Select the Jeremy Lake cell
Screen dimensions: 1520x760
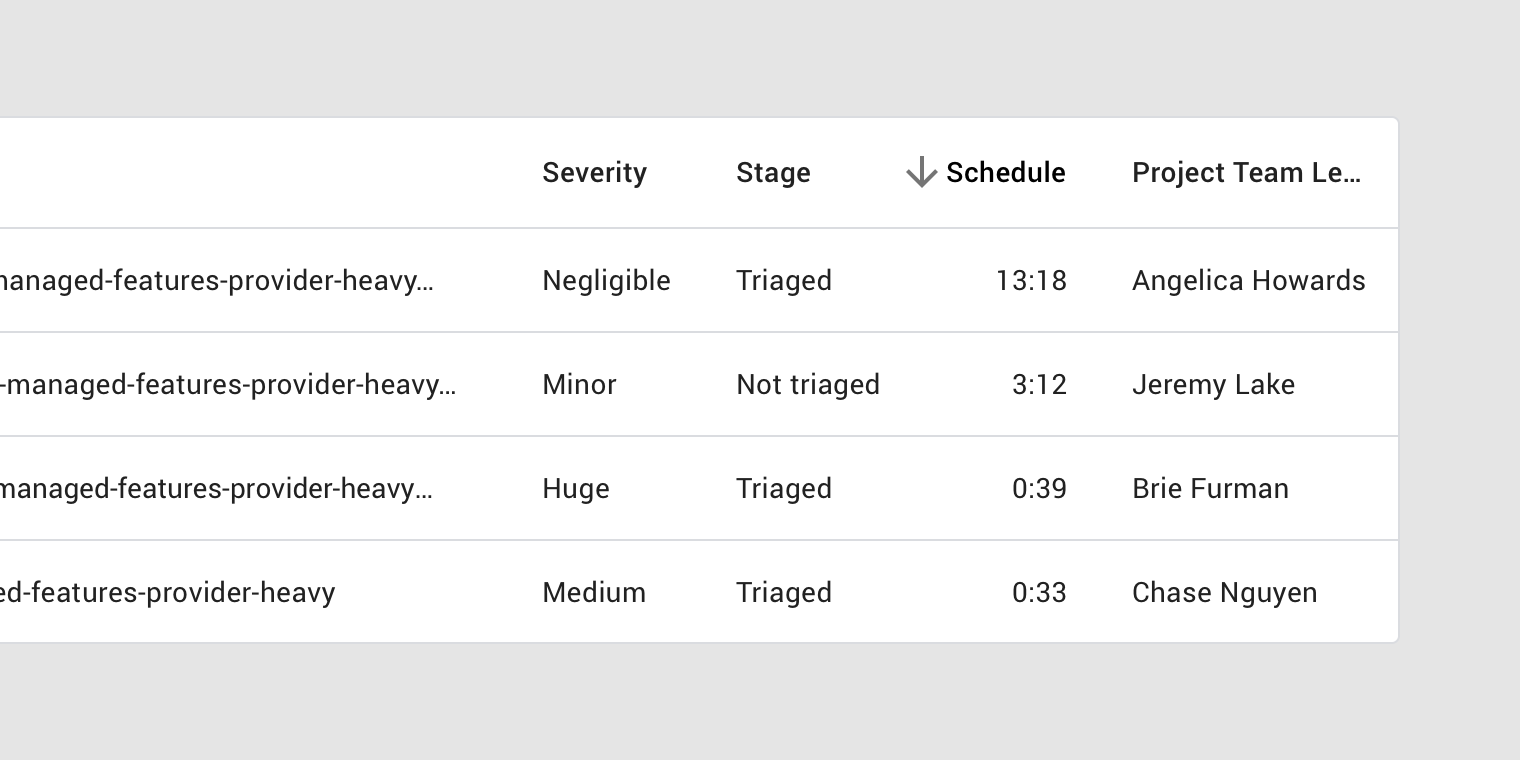(1213, 385)
